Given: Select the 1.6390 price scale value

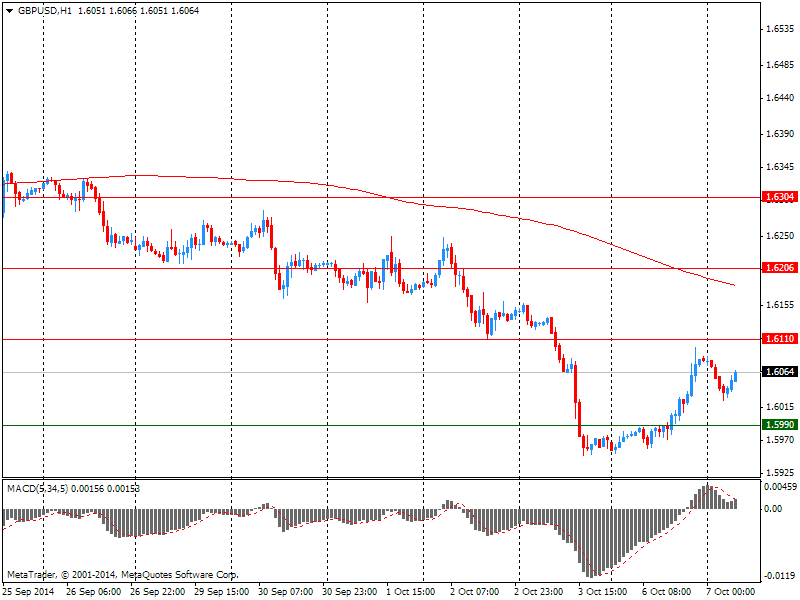Looking at the screenshot, I should [x=781, y=134].
